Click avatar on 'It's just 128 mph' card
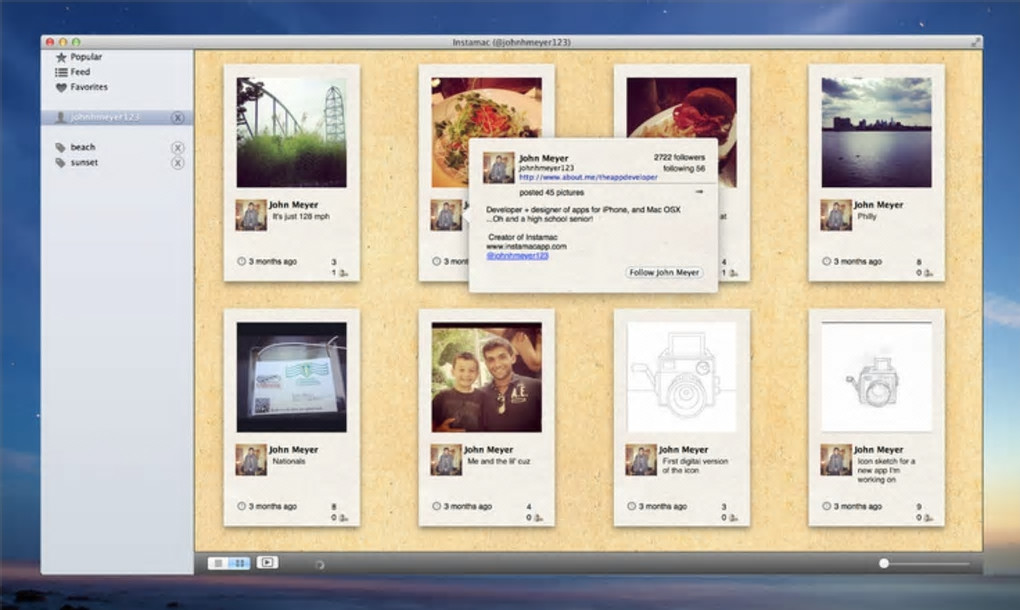The width and height of the screenshot is (1020, 610). point(251,215)
